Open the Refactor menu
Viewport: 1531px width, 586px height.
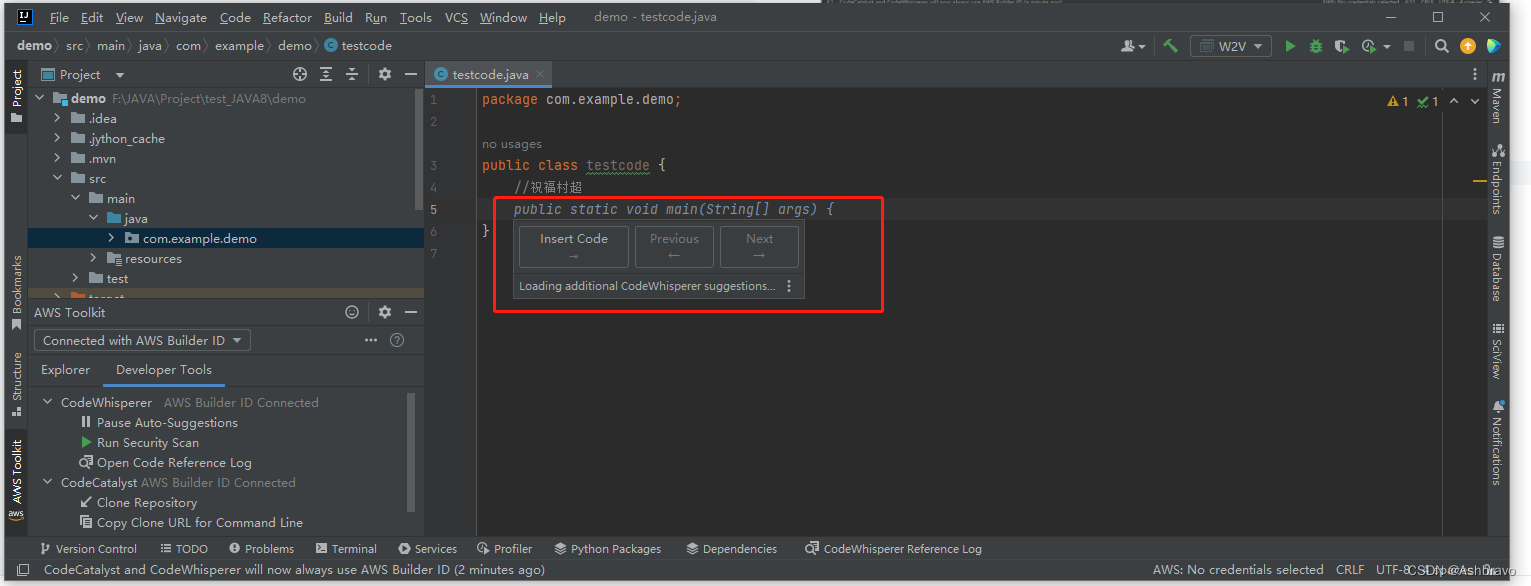(x=287, y=17)
